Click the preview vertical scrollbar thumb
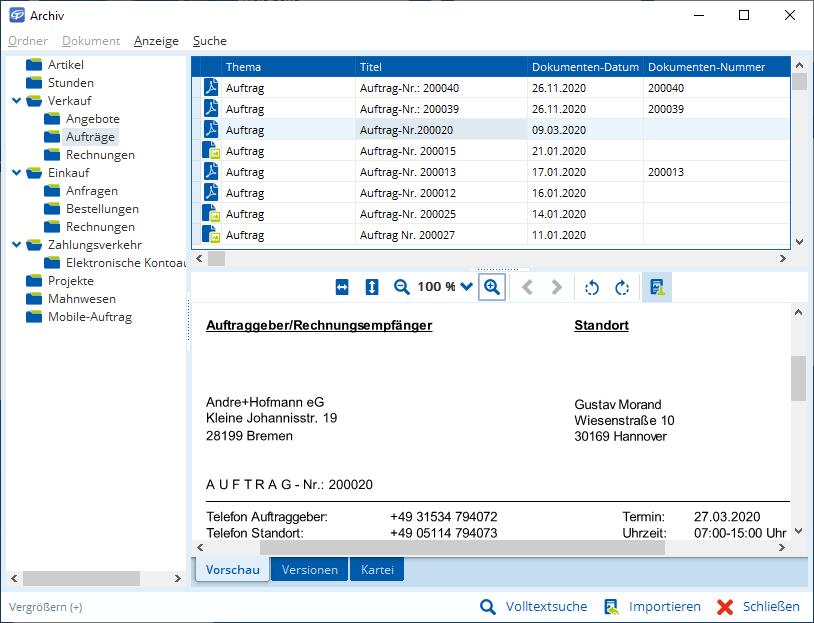Image resolution: width=814 pixels, height=623 pixels. [798, 378]
